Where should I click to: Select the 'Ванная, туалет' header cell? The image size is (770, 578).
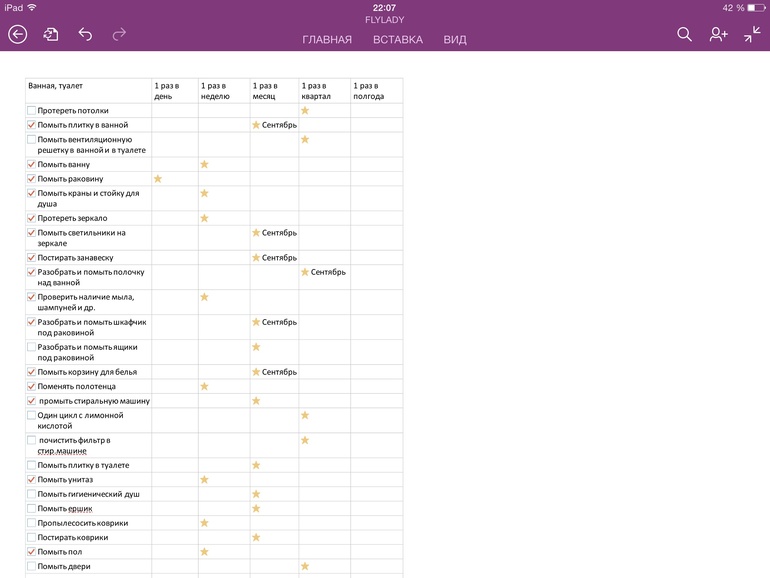[x=56, y=86]
